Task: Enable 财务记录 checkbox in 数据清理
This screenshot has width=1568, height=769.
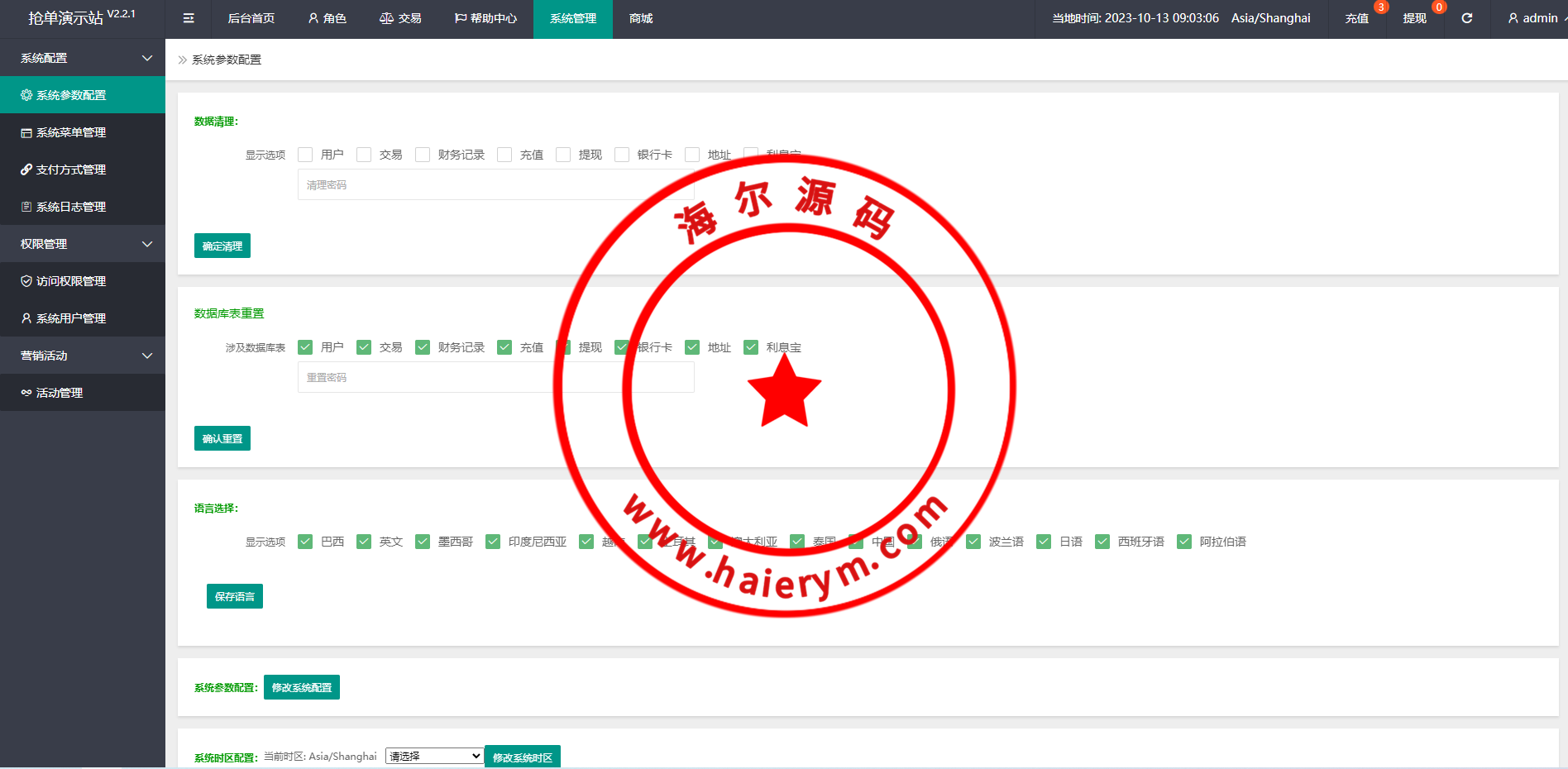Action: (x=423, y=155)
